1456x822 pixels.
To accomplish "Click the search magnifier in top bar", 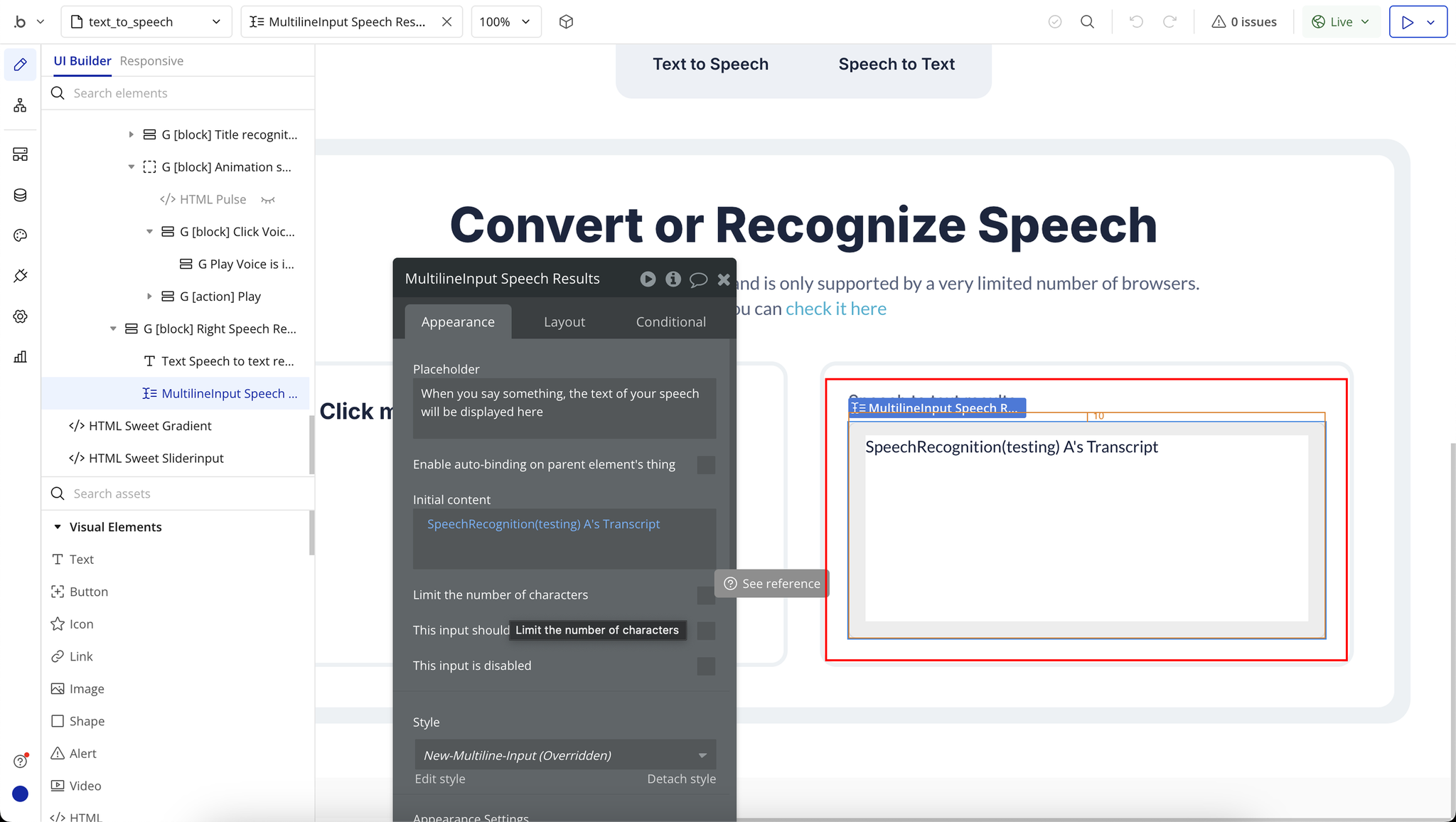I will [x=1087, y=22].
